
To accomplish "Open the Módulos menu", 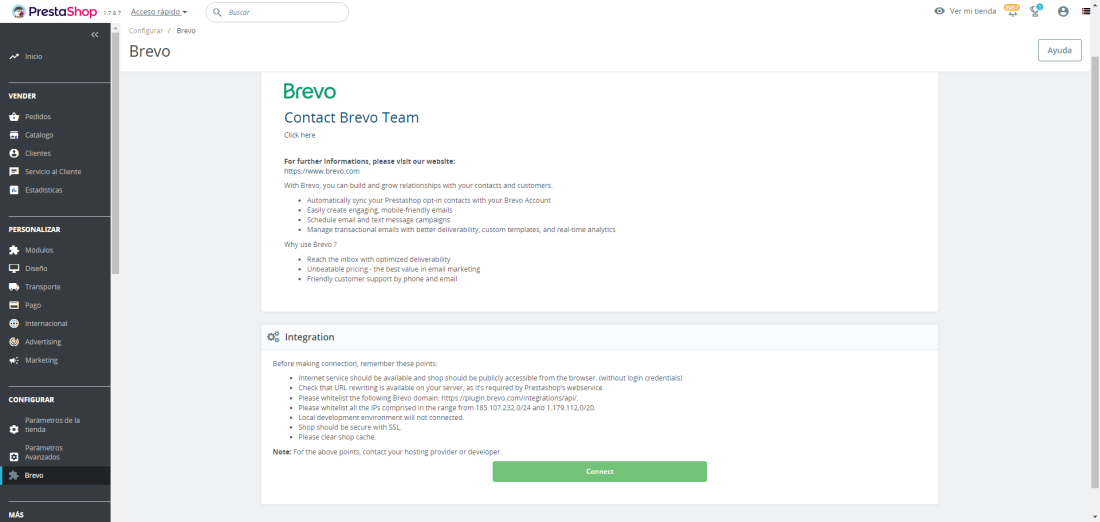I will [x=39, y=250].
